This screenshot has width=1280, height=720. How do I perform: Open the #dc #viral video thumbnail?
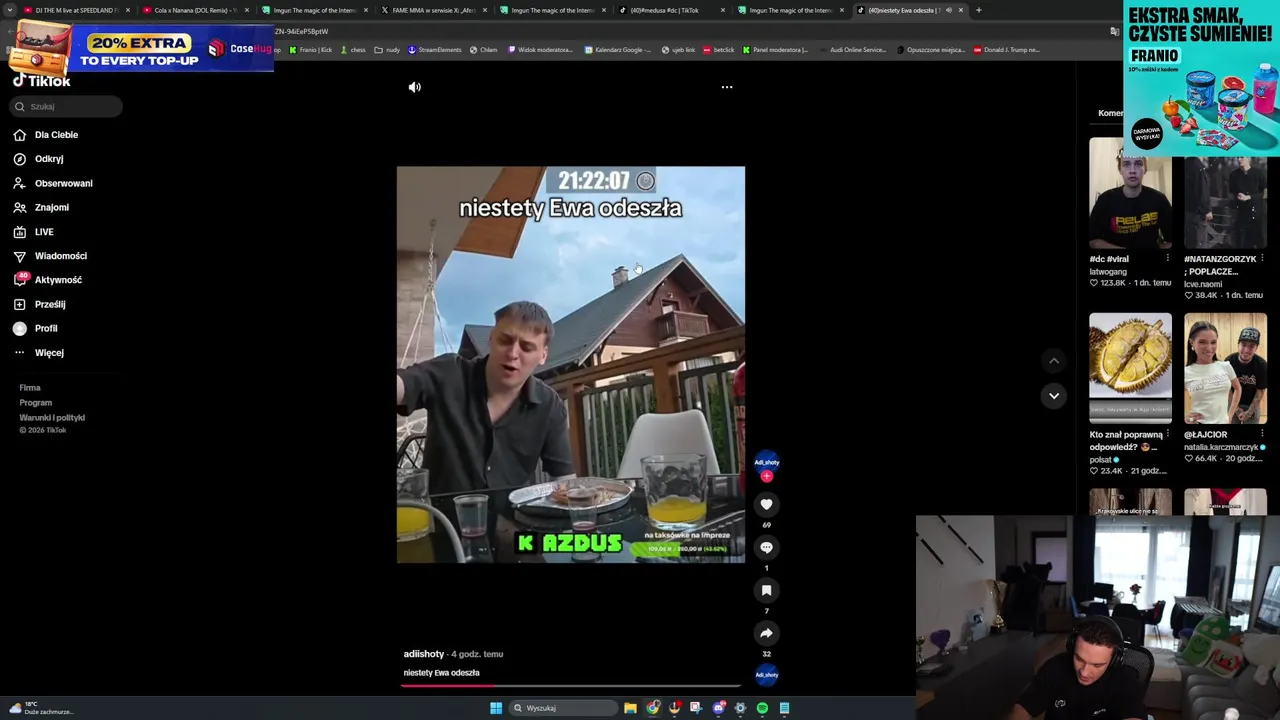pyautogui.click(x=1130, y=193)
